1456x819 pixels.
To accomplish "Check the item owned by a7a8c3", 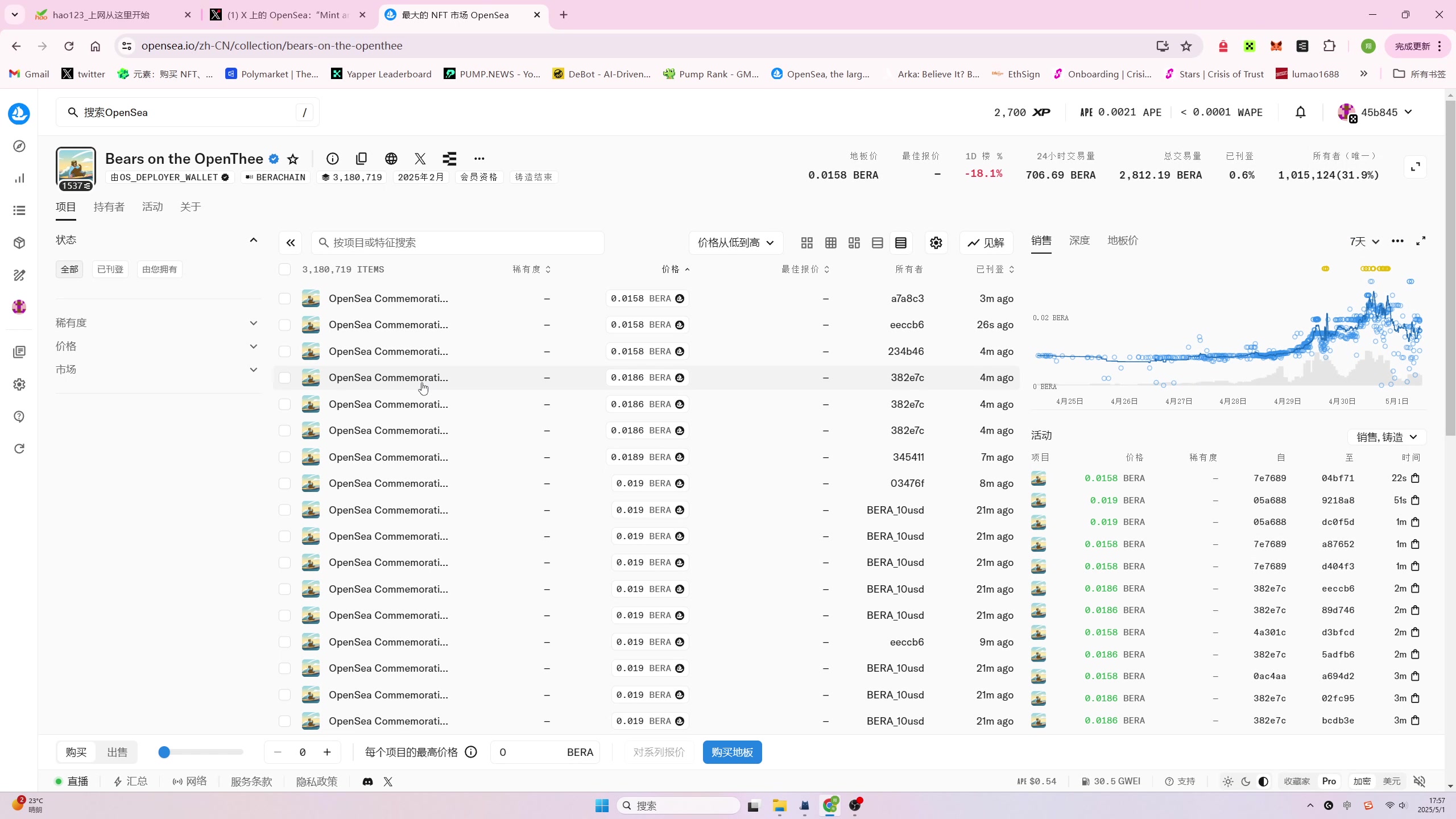I will click(285, 299).
